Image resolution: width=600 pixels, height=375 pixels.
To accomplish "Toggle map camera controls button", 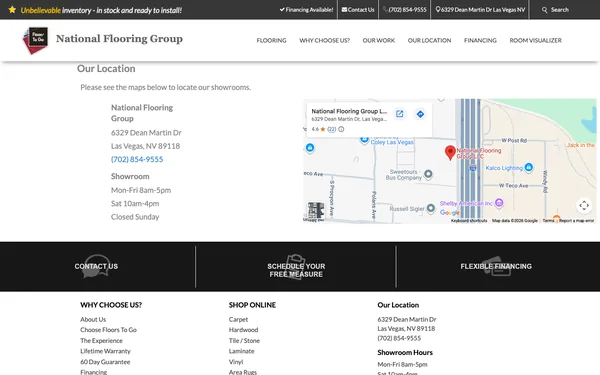I will (x=584, y=205).
